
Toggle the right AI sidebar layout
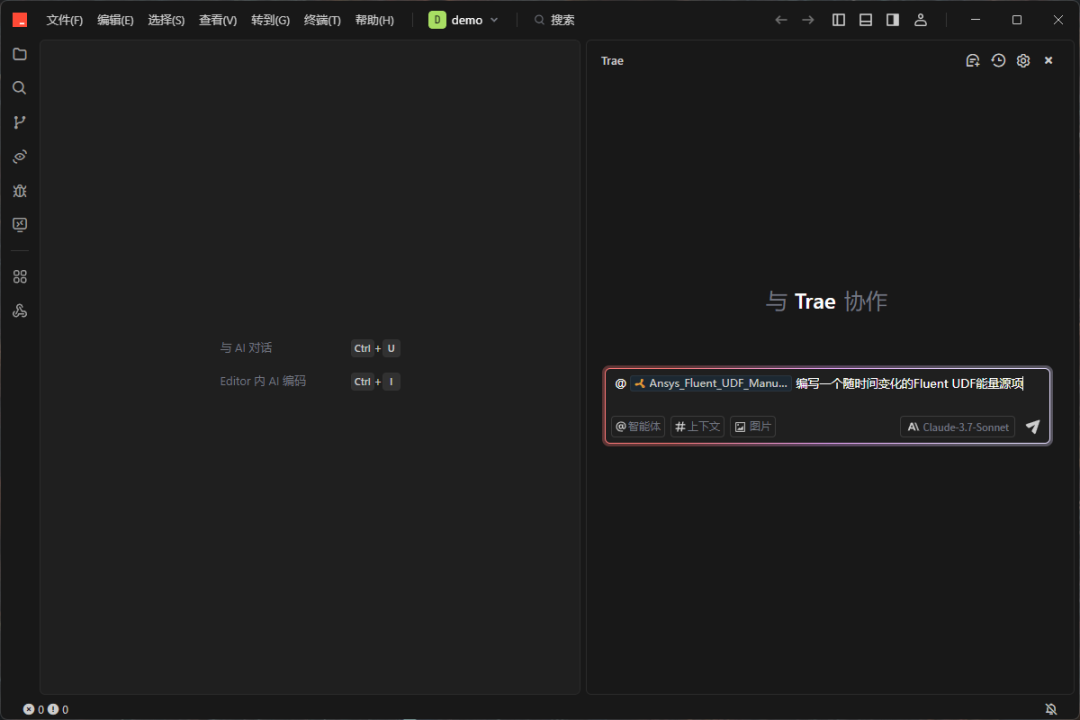click(x=892, y=20)
